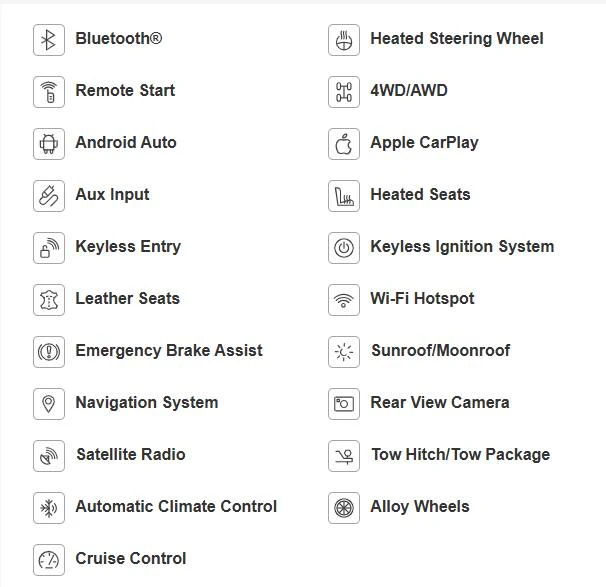Select the Heated Steering Wheel icon
The height and width of the screenshot is (587, 606).
tap(344, 40)
